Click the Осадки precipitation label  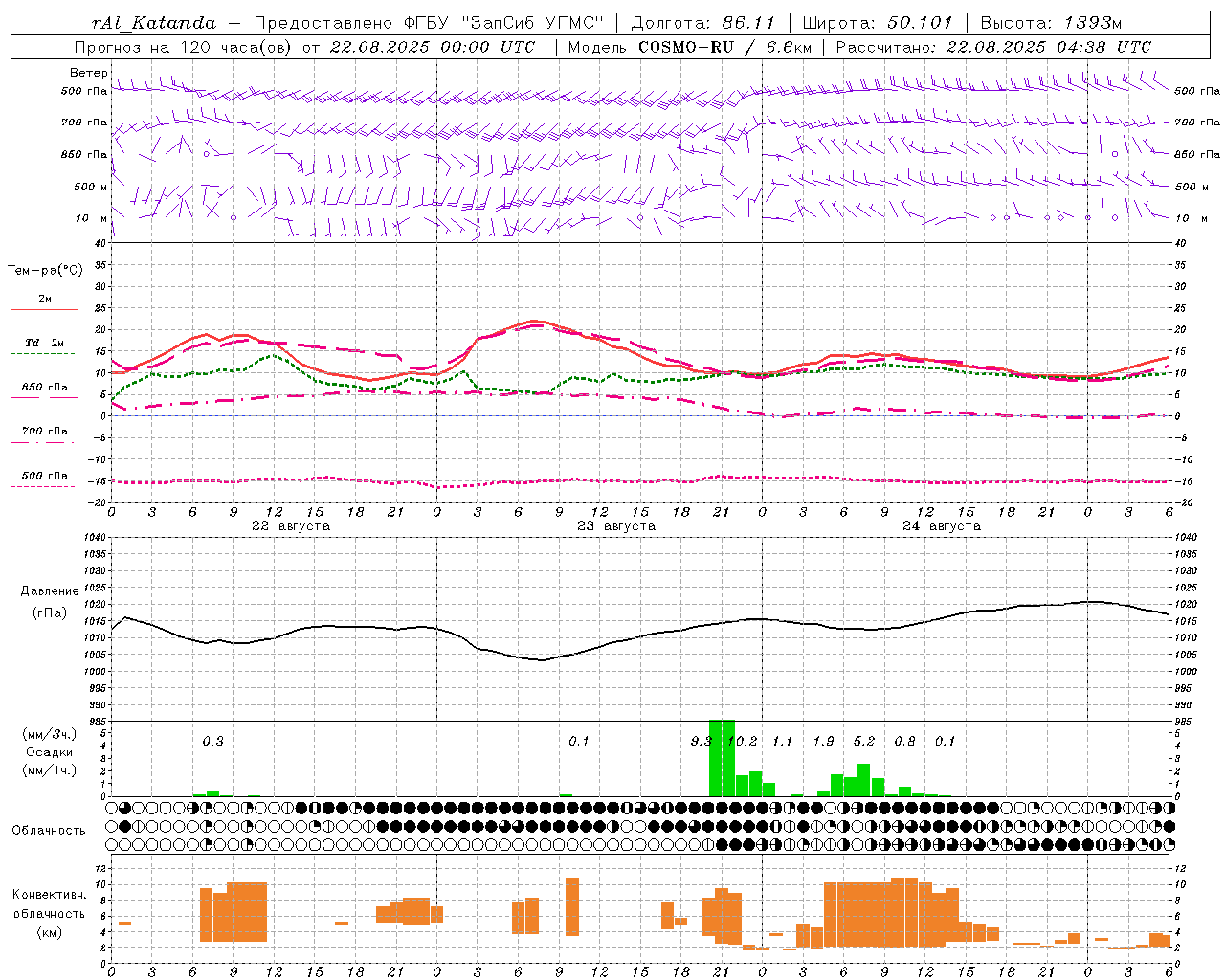pyautogui.click(x=50, y=752)
